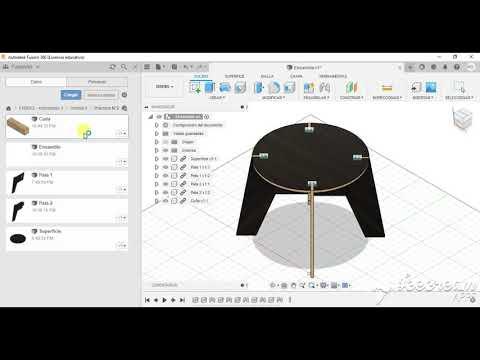Click the data panel search magnifier icon
This screenshot has width=480, height=360.
tap(124, 67)
